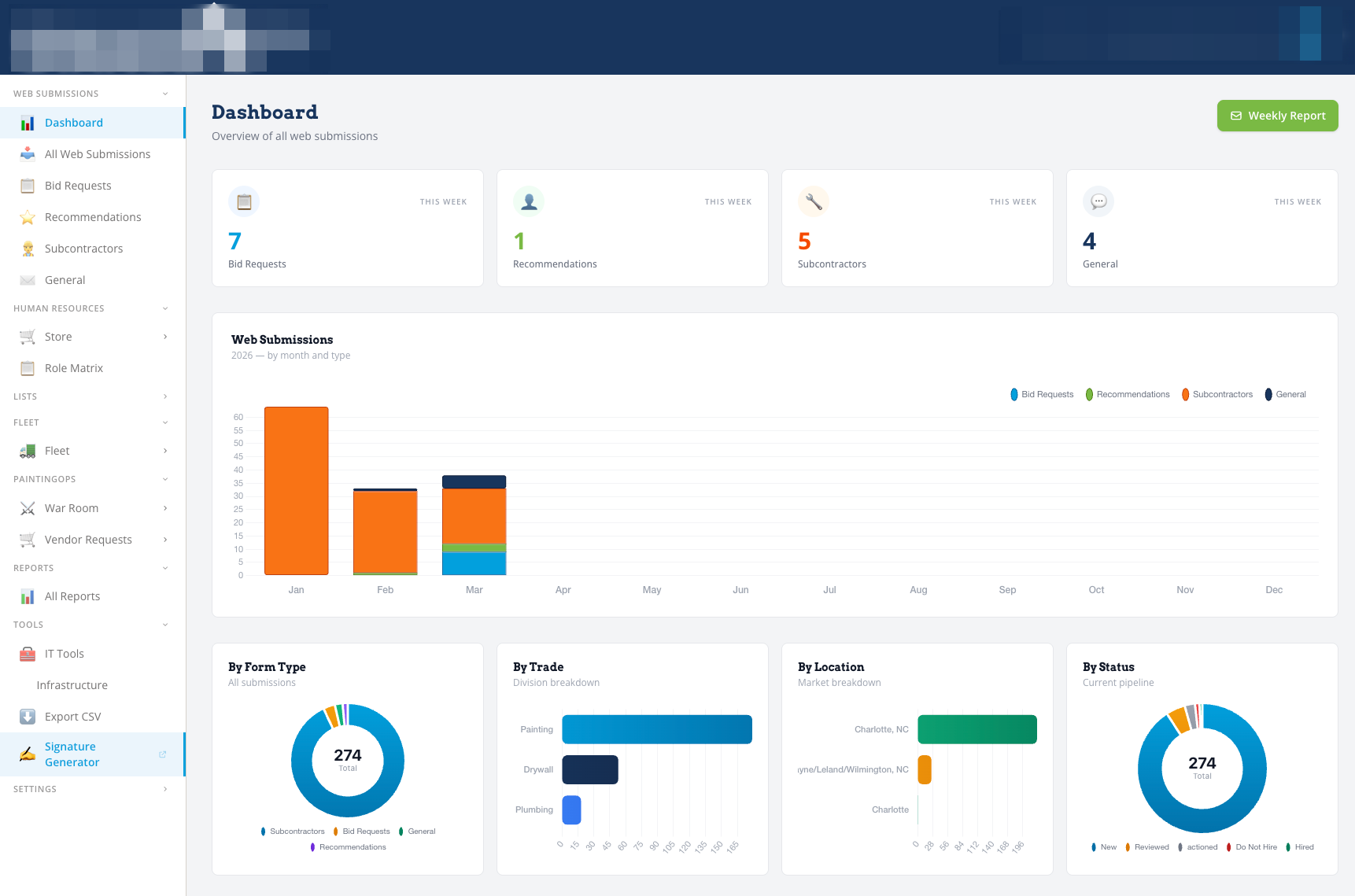Image resolution: width=1355 pixels, height=896 pixels.
Task: Click wrench icon on Subcontractors card
Action: [814, 201]
